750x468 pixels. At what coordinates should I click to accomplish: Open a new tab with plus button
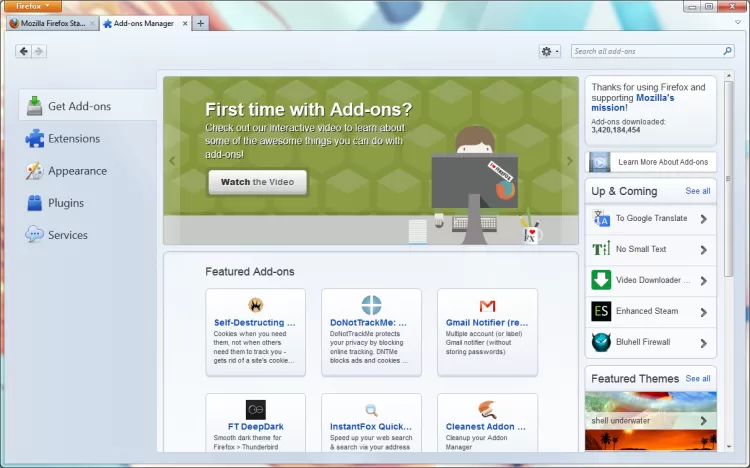(x=200, y=23)
